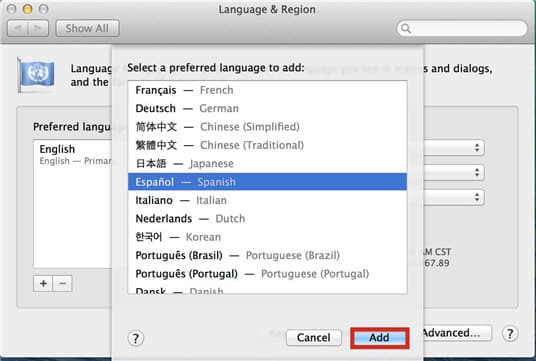
Task: Open help from the sheet's question mark
Action: click(x=136, y=338)
